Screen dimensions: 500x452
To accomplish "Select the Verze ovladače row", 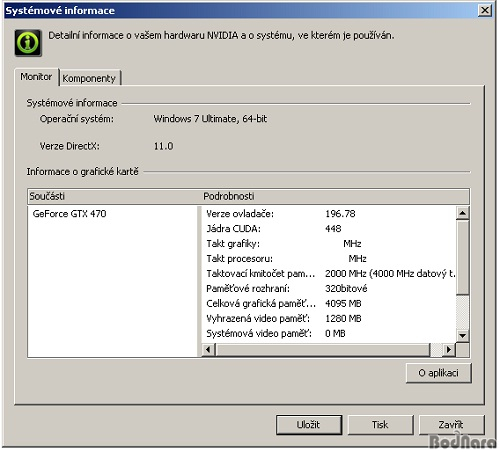I will pos(328,214).
